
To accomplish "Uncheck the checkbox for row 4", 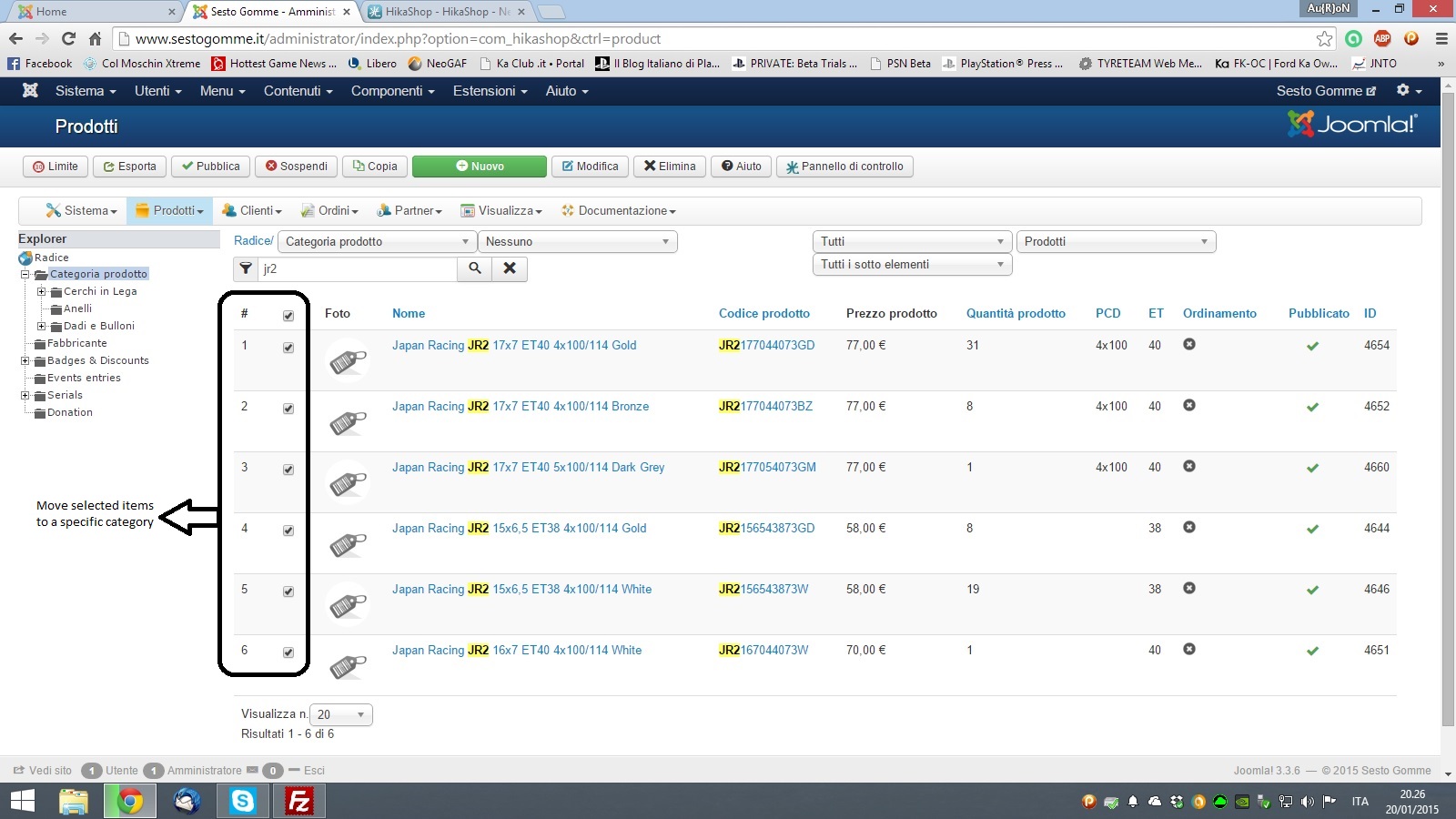I will [x=288, y=531].
